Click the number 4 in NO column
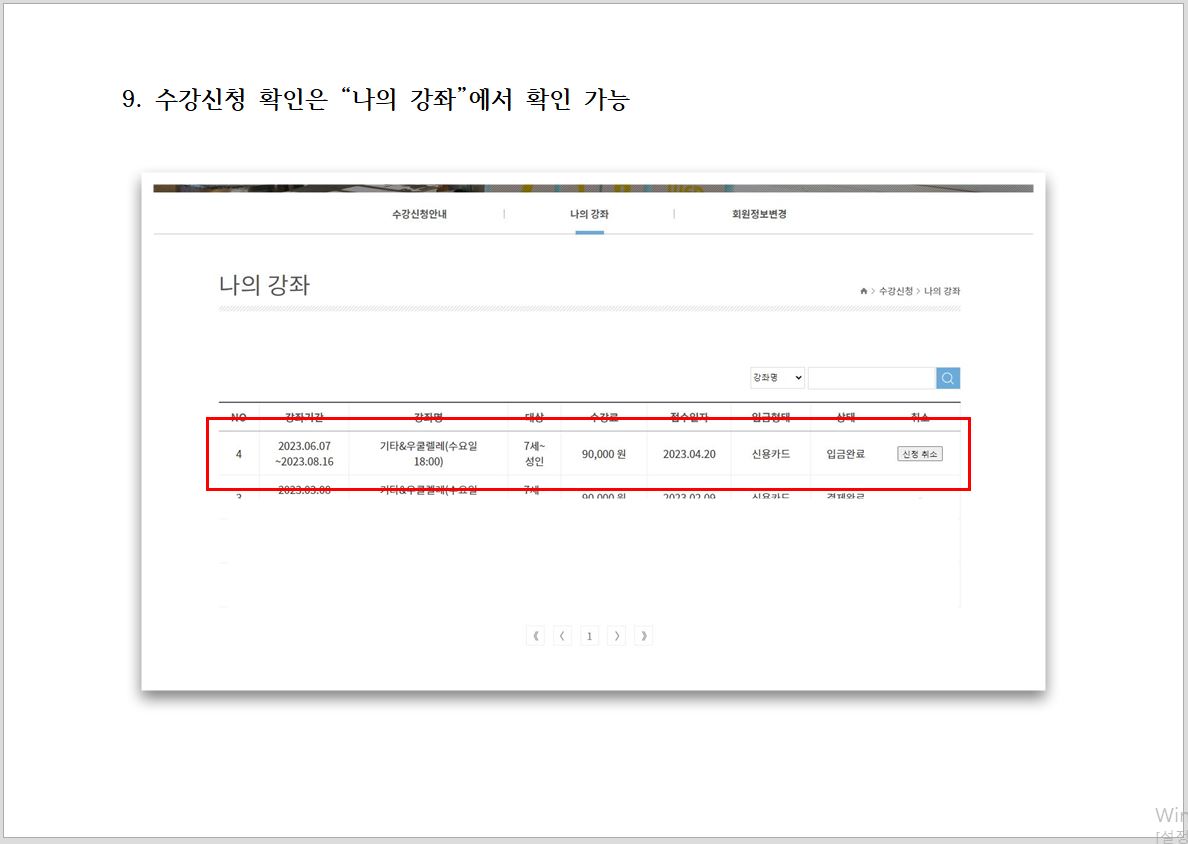Screen dimensions: 1188x844 coord(239,454)
